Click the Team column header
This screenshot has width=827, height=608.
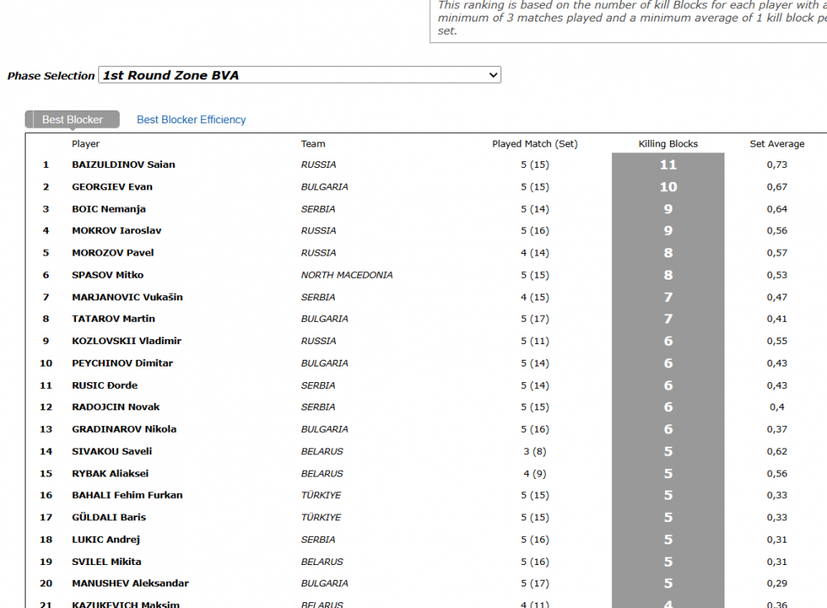313,144
